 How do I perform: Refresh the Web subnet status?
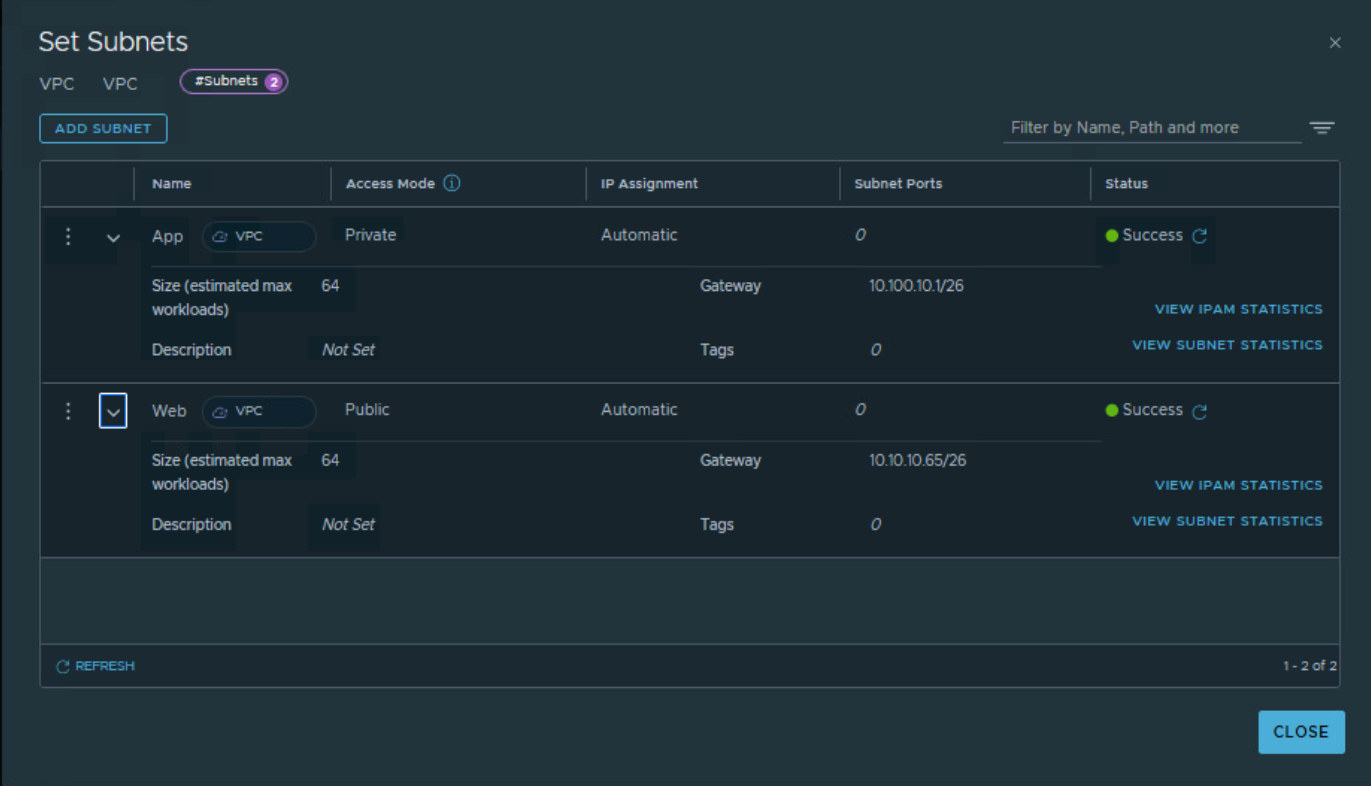[x=1200, y=411]
